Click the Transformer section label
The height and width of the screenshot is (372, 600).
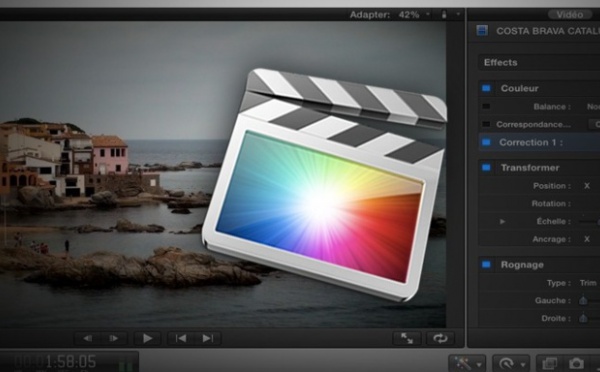coord(530,168)
